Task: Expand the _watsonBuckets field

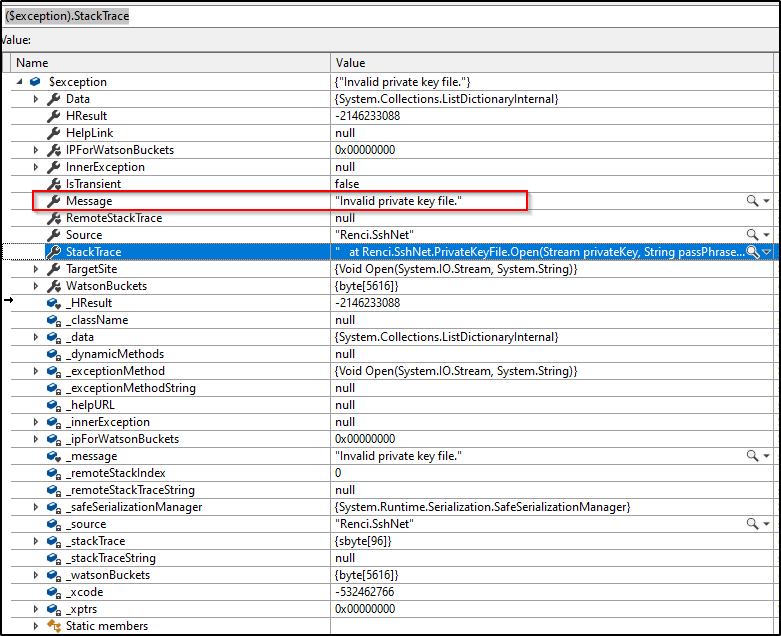Action: 36,575
